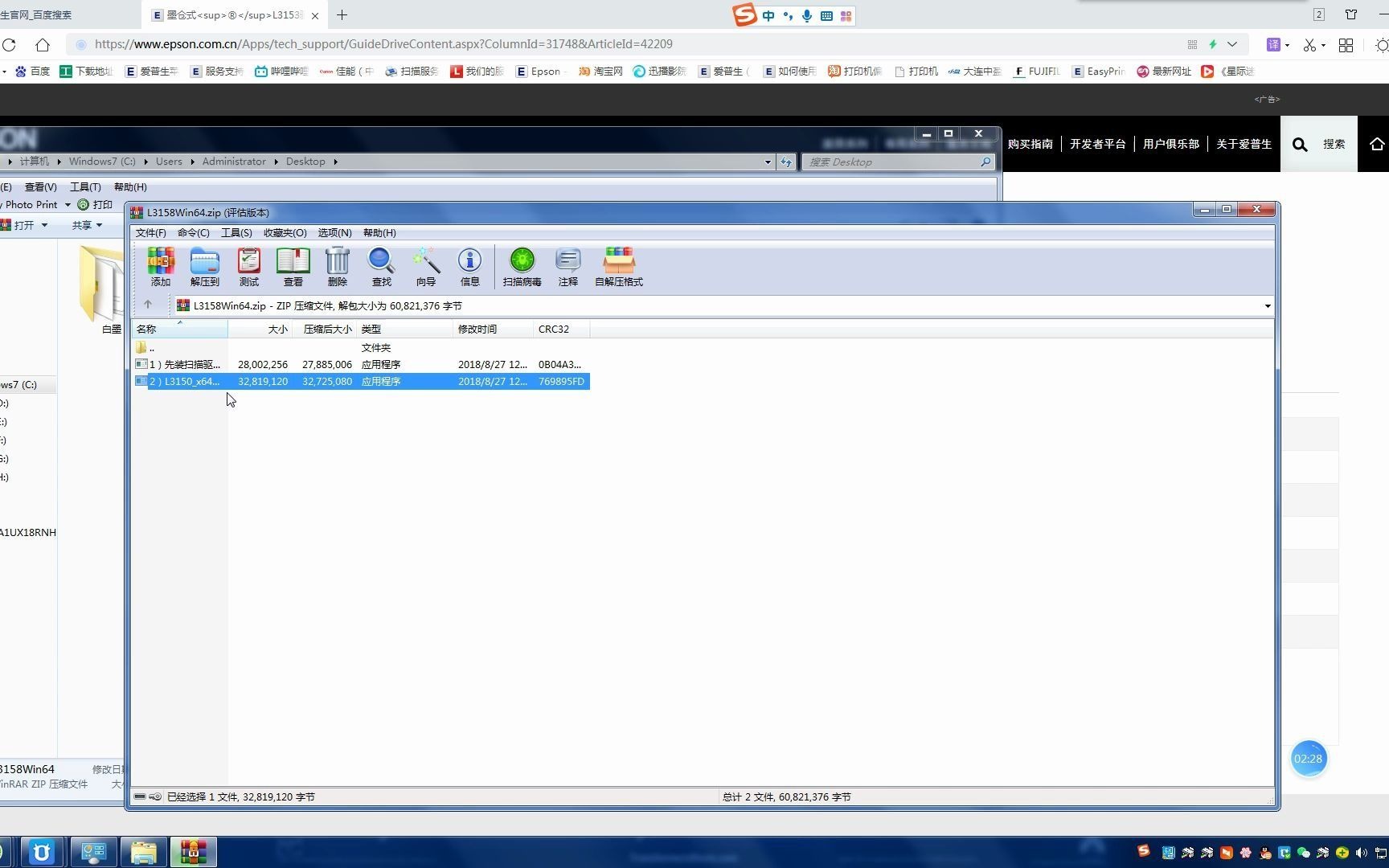
Task: Close the 墨仓式 L3153 browser tab
Action: [x=315, y=15]
